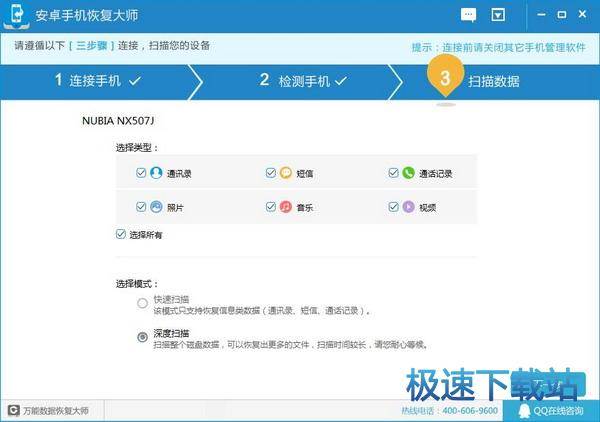This screenshot has width=600, height=422.
Task: Minimize the window
Action: coord(541,15)
